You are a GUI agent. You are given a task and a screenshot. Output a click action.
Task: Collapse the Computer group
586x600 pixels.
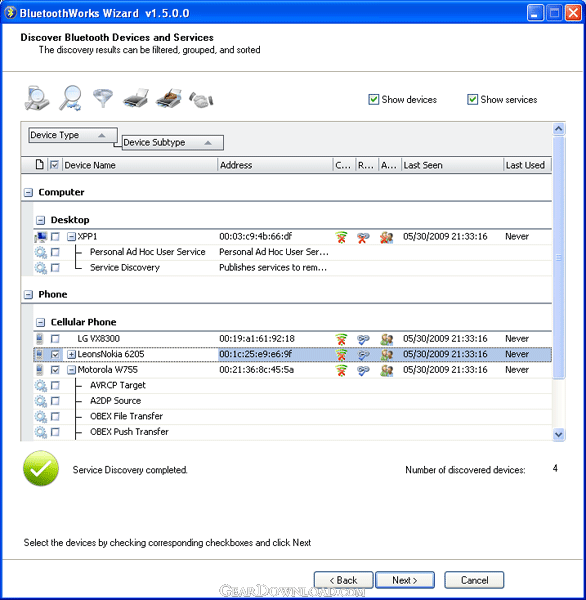(x=28, y=192)
